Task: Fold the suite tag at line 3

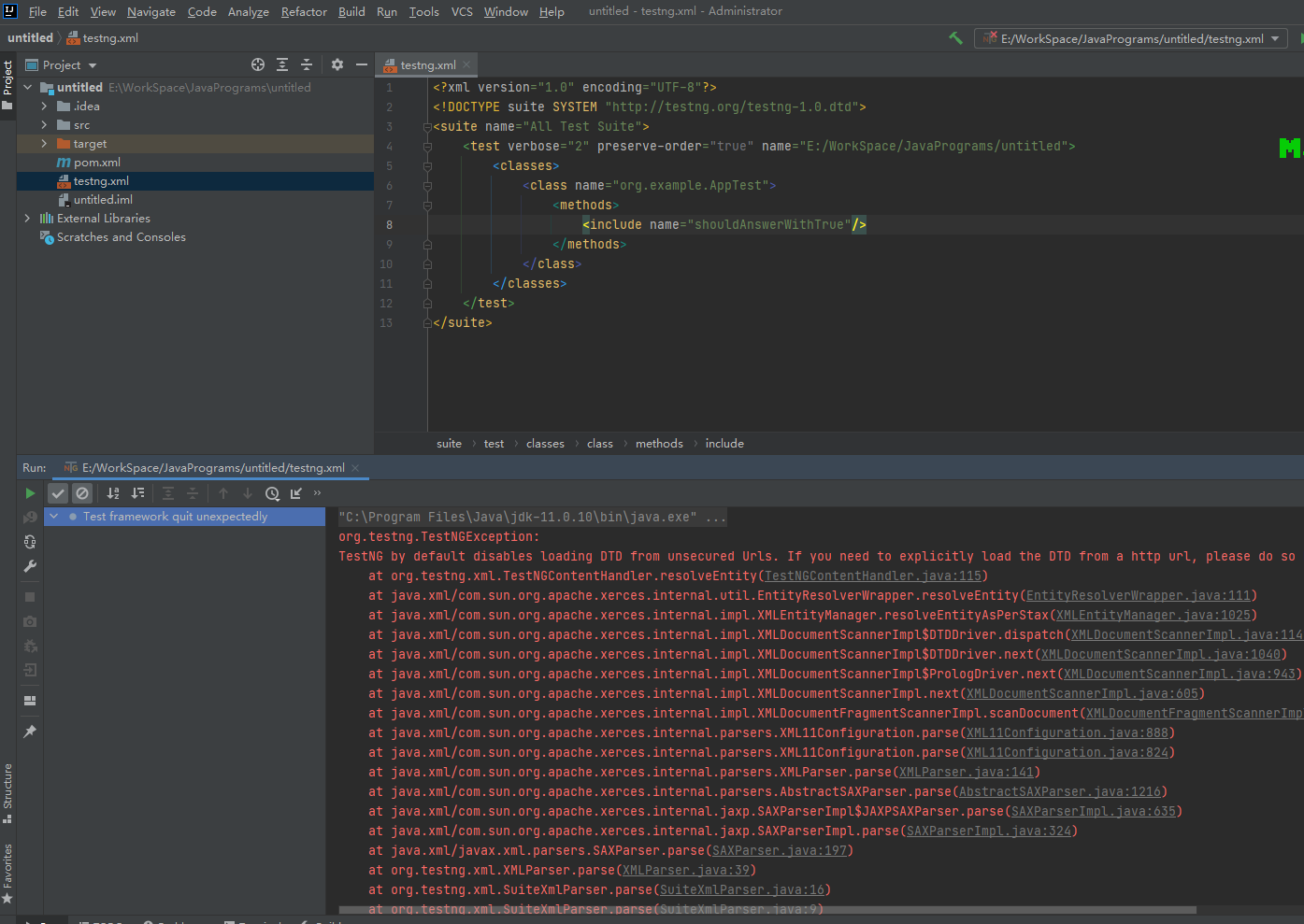Action: 427,127
